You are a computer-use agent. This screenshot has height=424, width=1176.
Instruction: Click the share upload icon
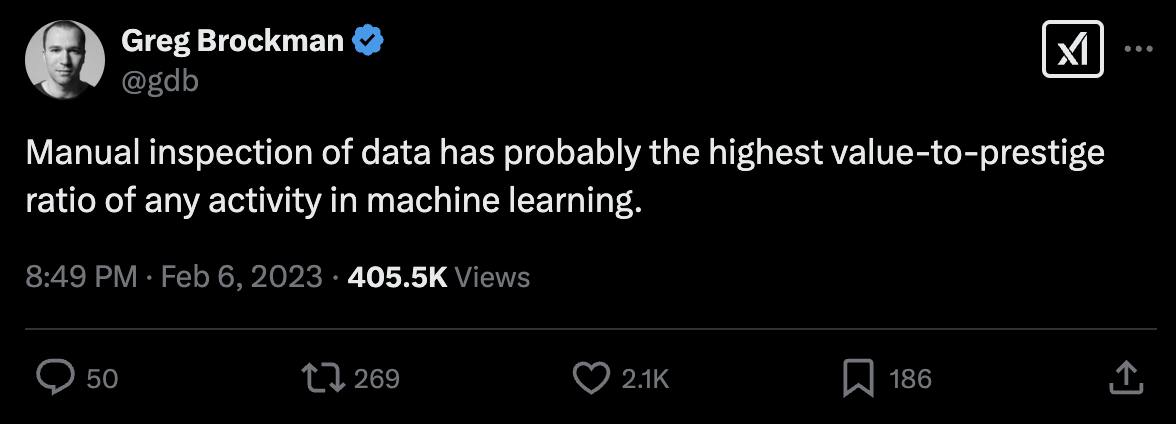(1126, 378)
